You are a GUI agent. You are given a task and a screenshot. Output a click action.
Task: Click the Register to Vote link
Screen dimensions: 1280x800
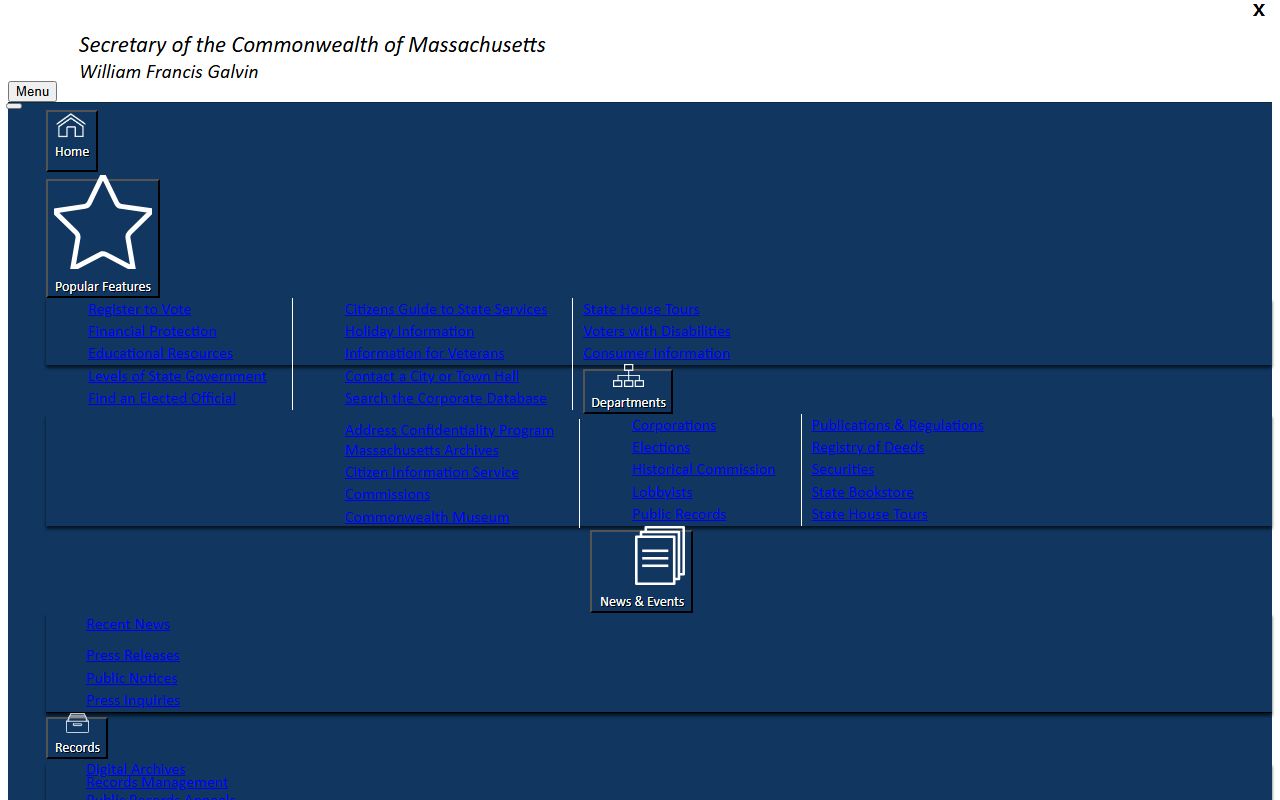tap(139, 309)
